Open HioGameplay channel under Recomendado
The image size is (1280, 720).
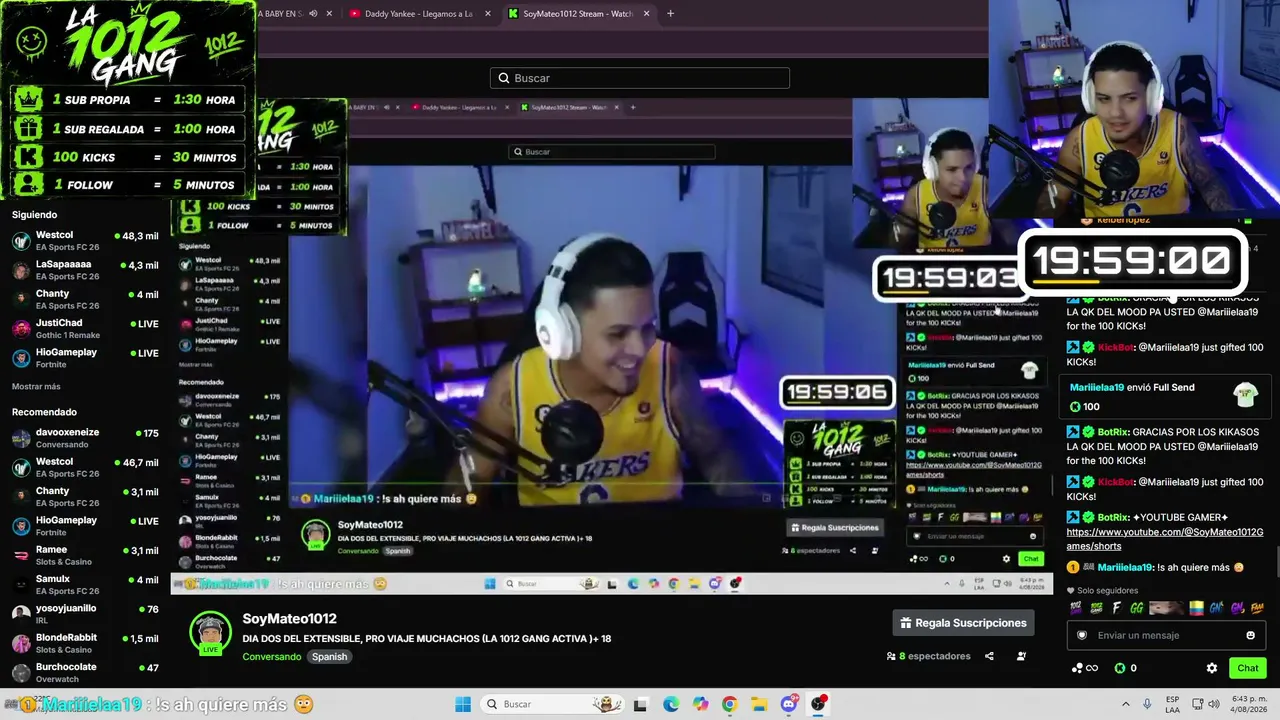tap(85, 525)
